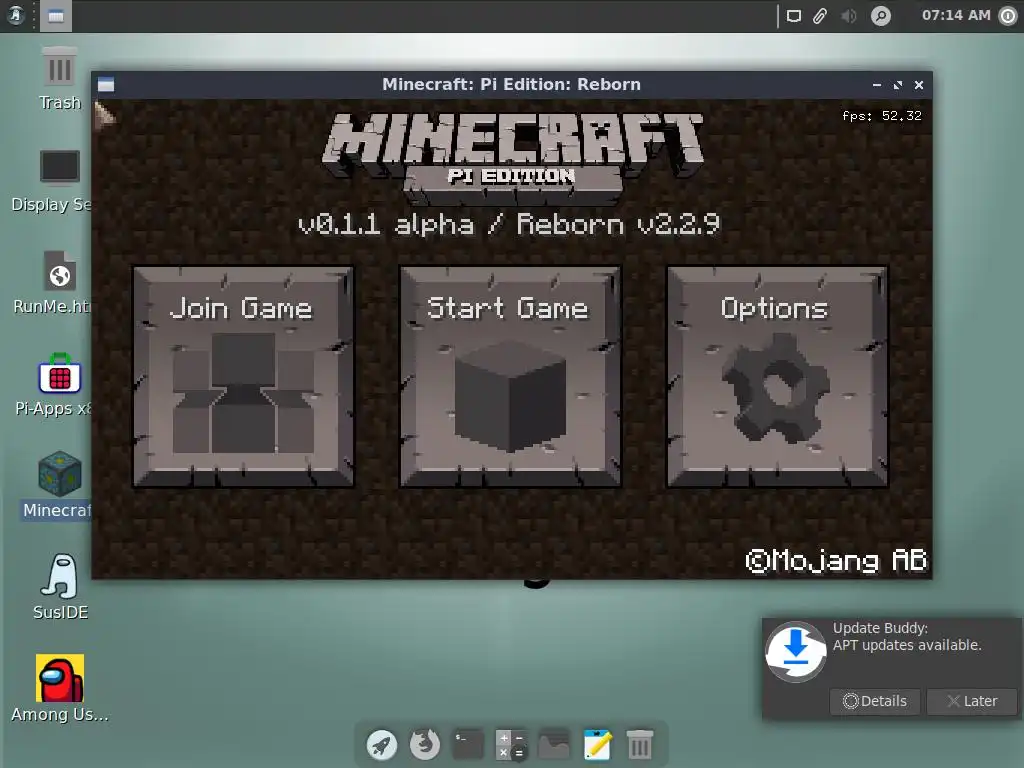This screenshot has width=1024, height=768.
Task: Open the RunMe.html file icon
Action: tap(52, 283)
